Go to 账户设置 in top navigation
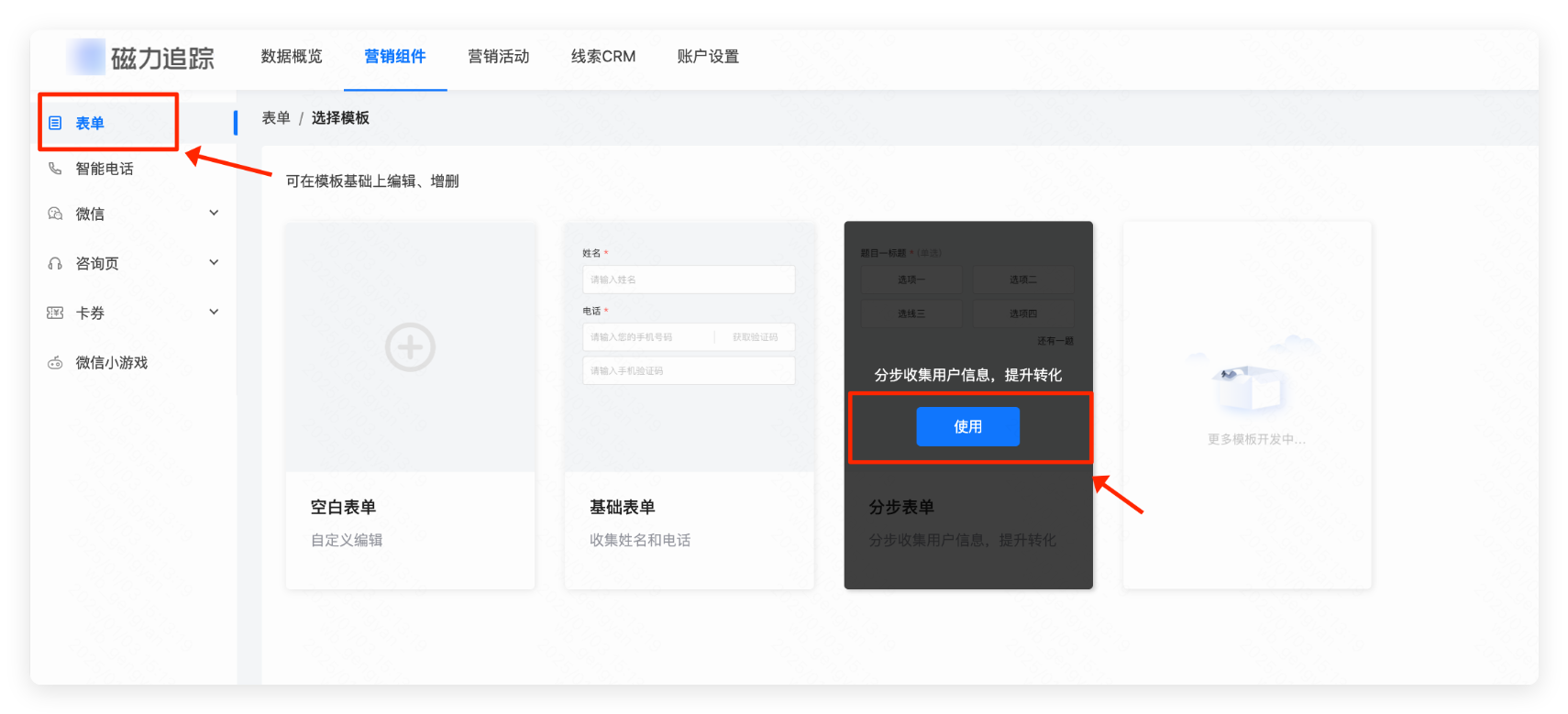This screenshot has height=714, width=1568. 708,57
